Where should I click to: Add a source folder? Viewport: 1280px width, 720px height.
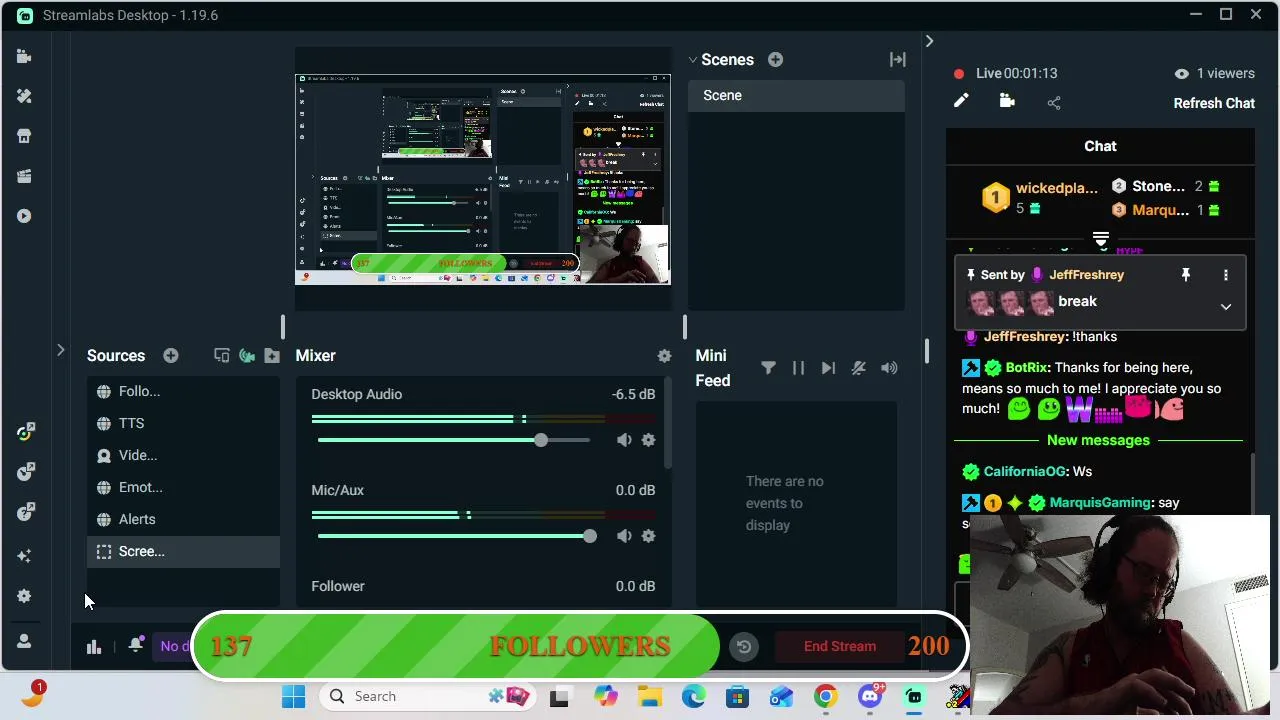pyautogui.click(x=272, y=356)
